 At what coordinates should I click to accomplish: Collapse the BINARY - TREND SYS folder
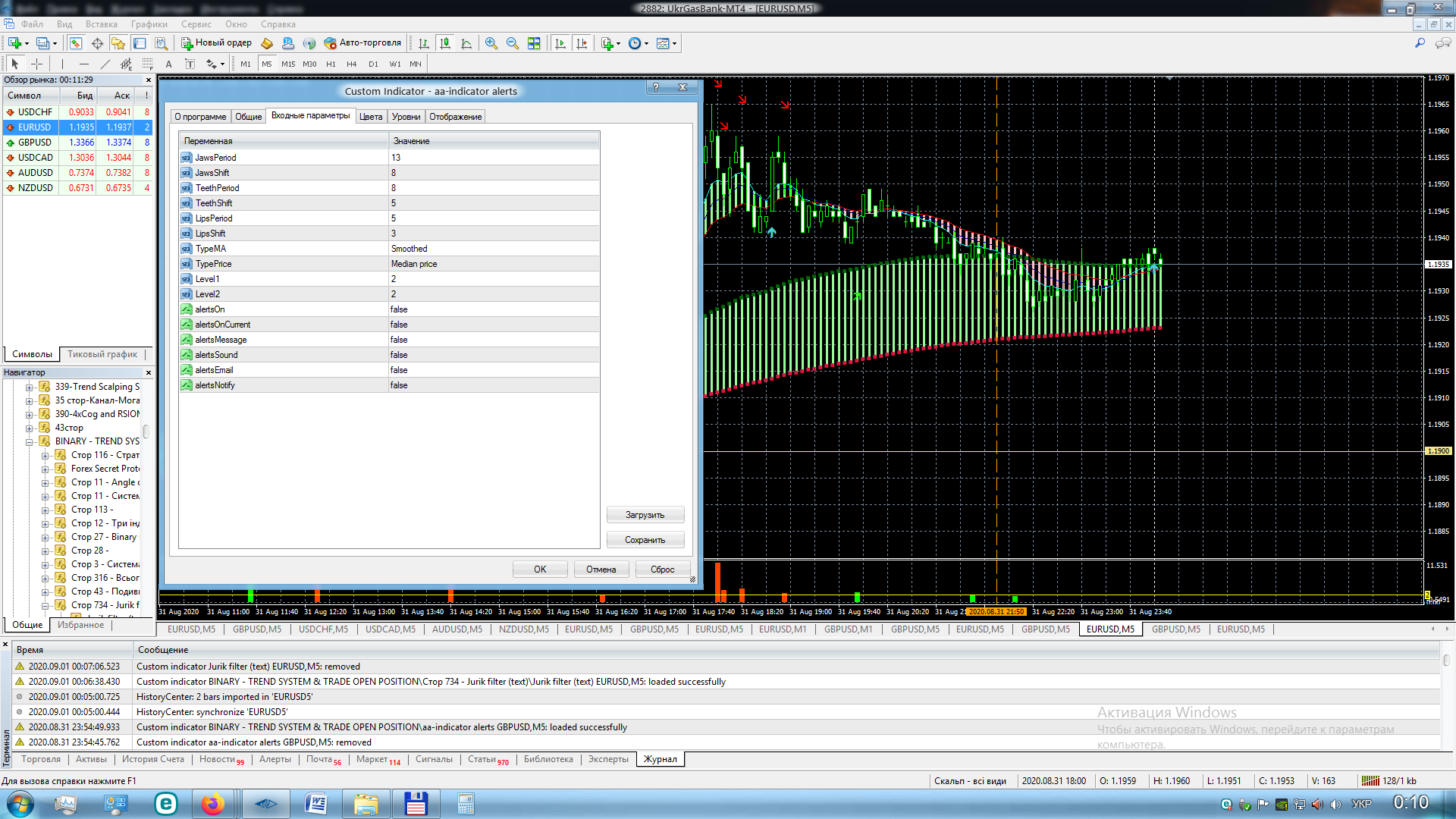(30, 441)
